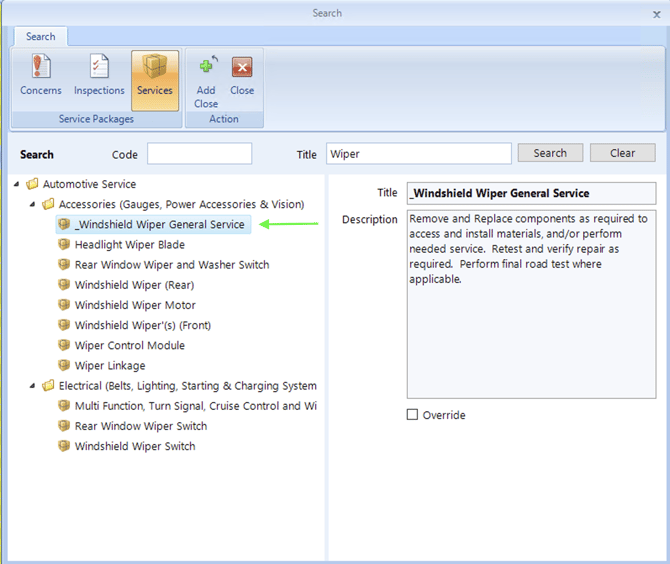Select Windshield Wiper Motor service
This screenshot has height=564, width=670.
(x=135, y=305)
